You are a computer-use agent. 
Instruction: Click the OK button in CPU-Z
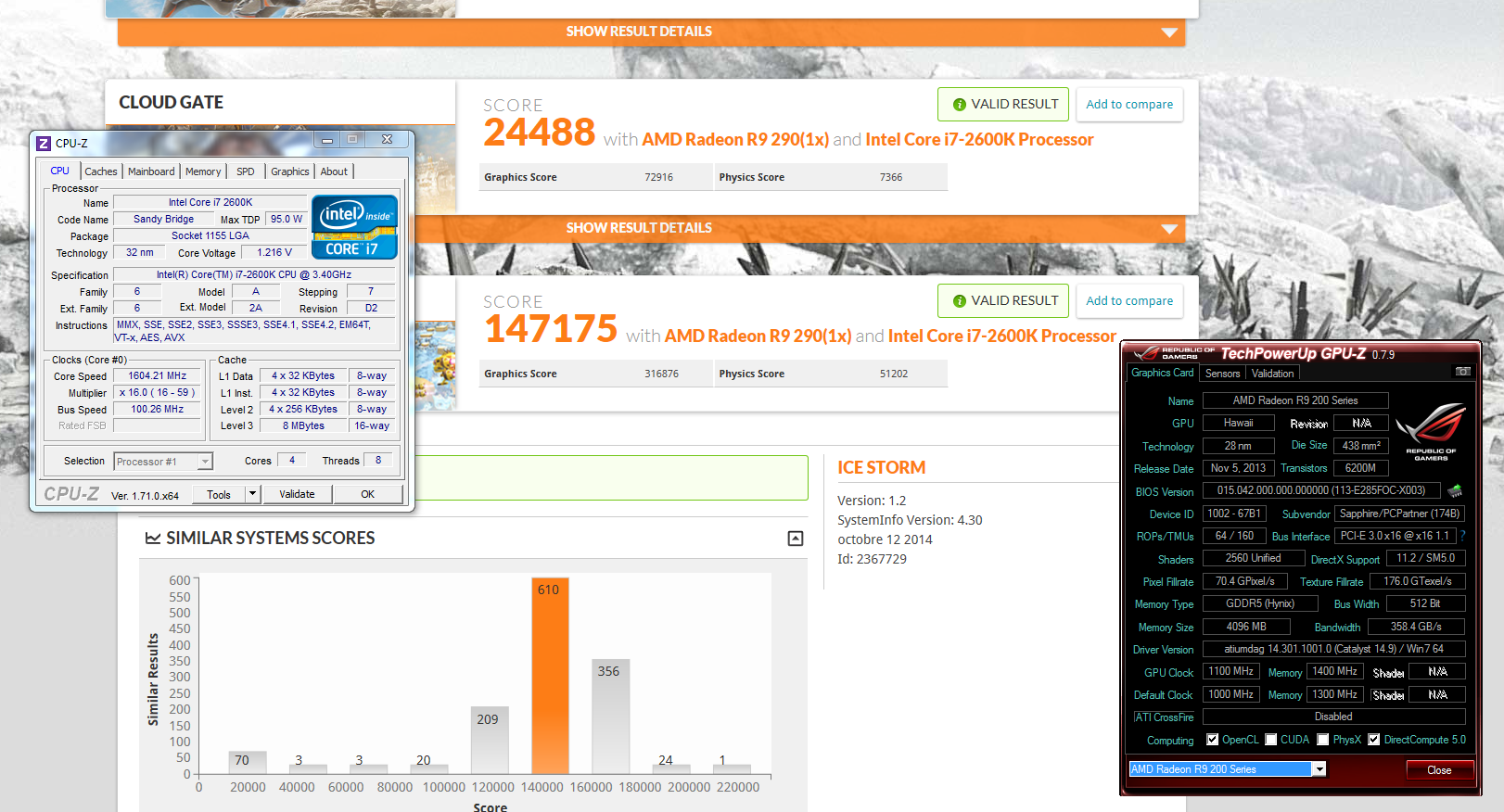[x=368, y=494]
